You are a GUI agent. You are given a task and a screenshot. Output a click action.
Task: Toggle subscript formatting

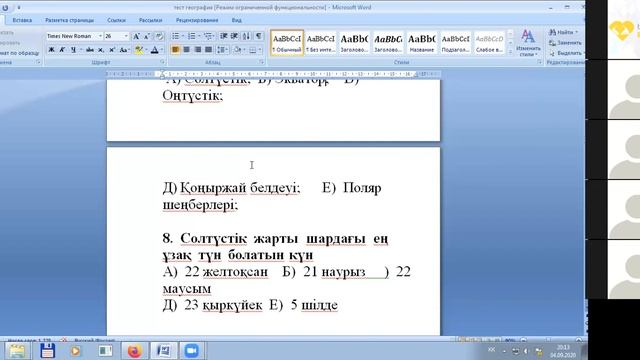pos(101,50)
